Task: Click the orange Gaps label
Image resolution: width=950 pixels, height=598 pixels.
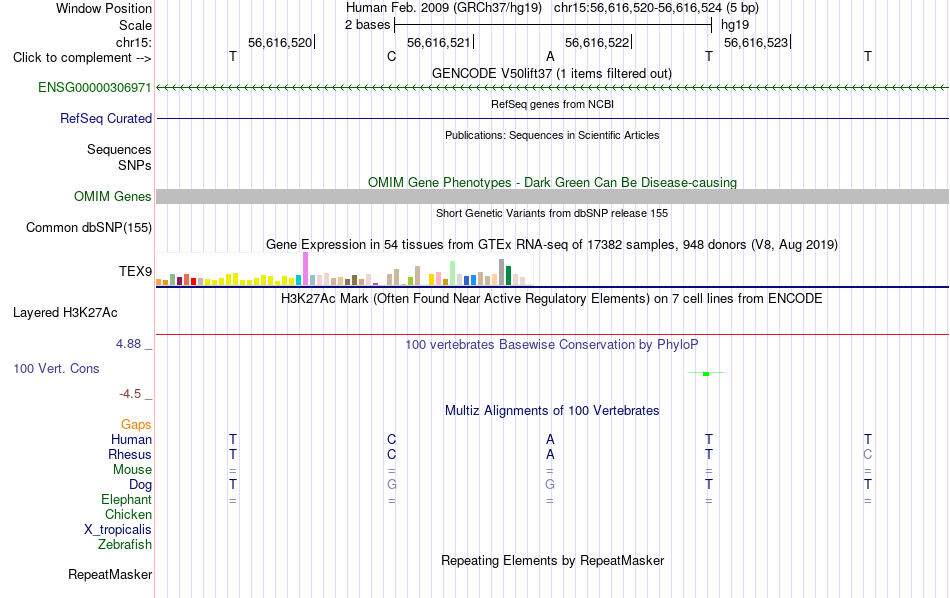Action: pyautogui.click(x=136, y=425)
